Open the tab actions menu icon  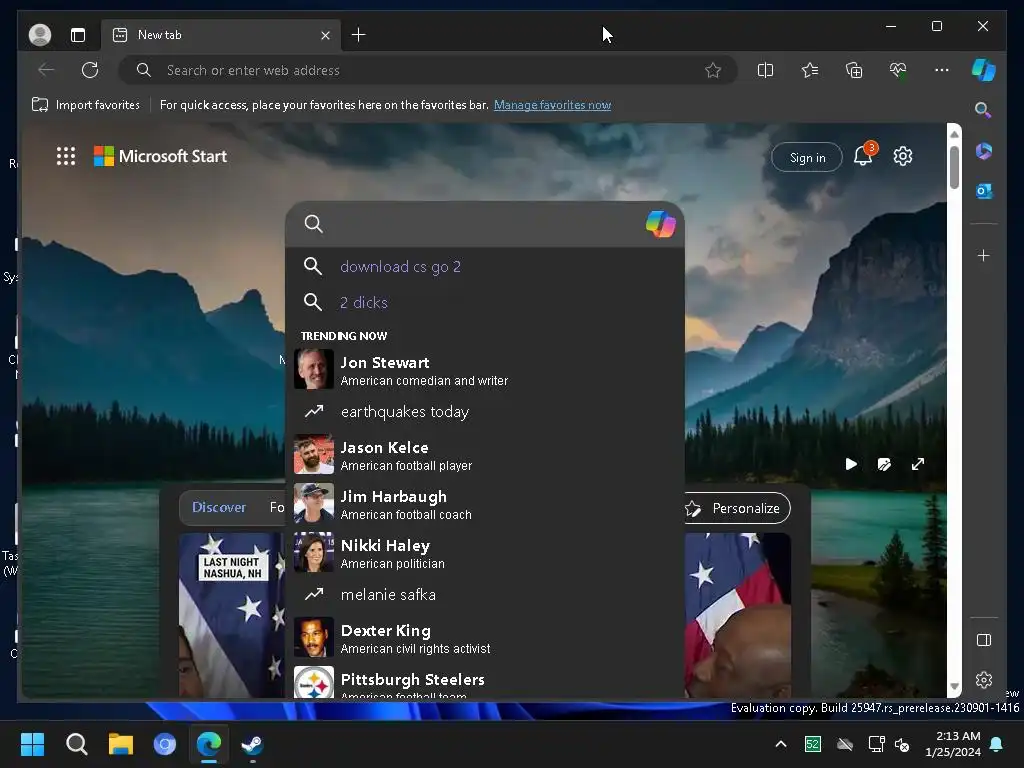78,35
